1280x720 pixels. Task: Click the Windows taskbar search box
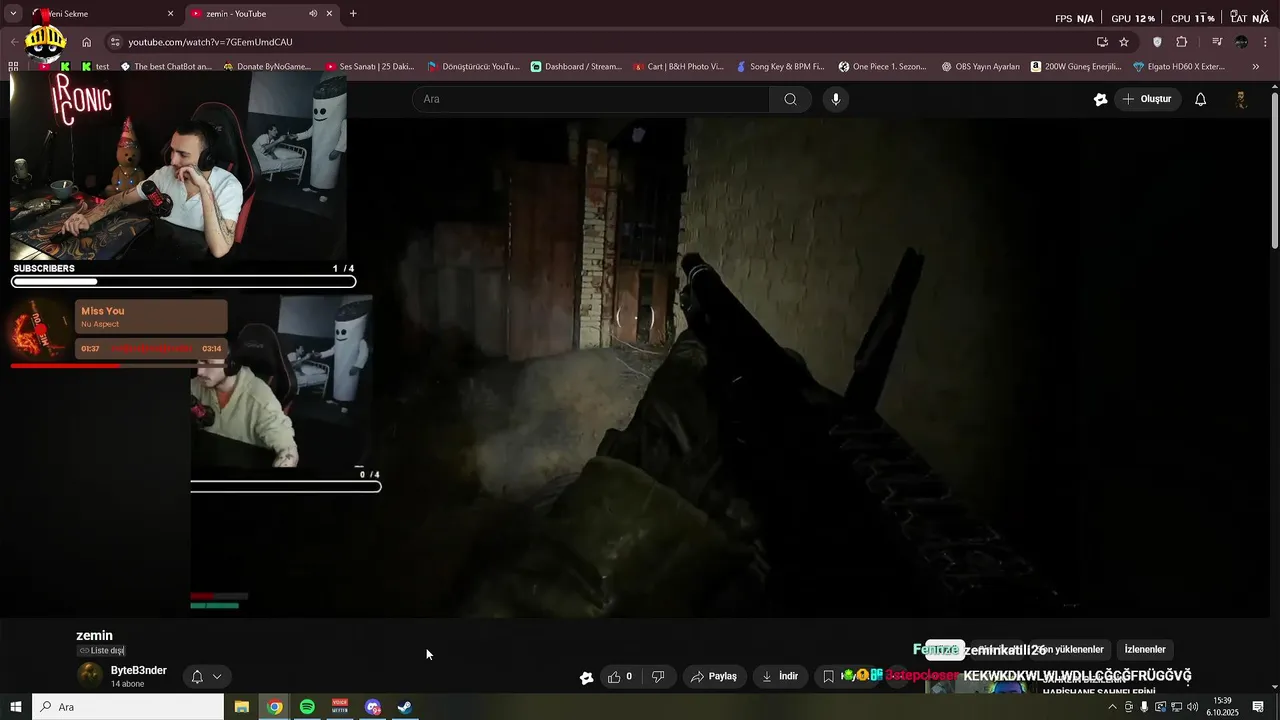click(128, 707)
